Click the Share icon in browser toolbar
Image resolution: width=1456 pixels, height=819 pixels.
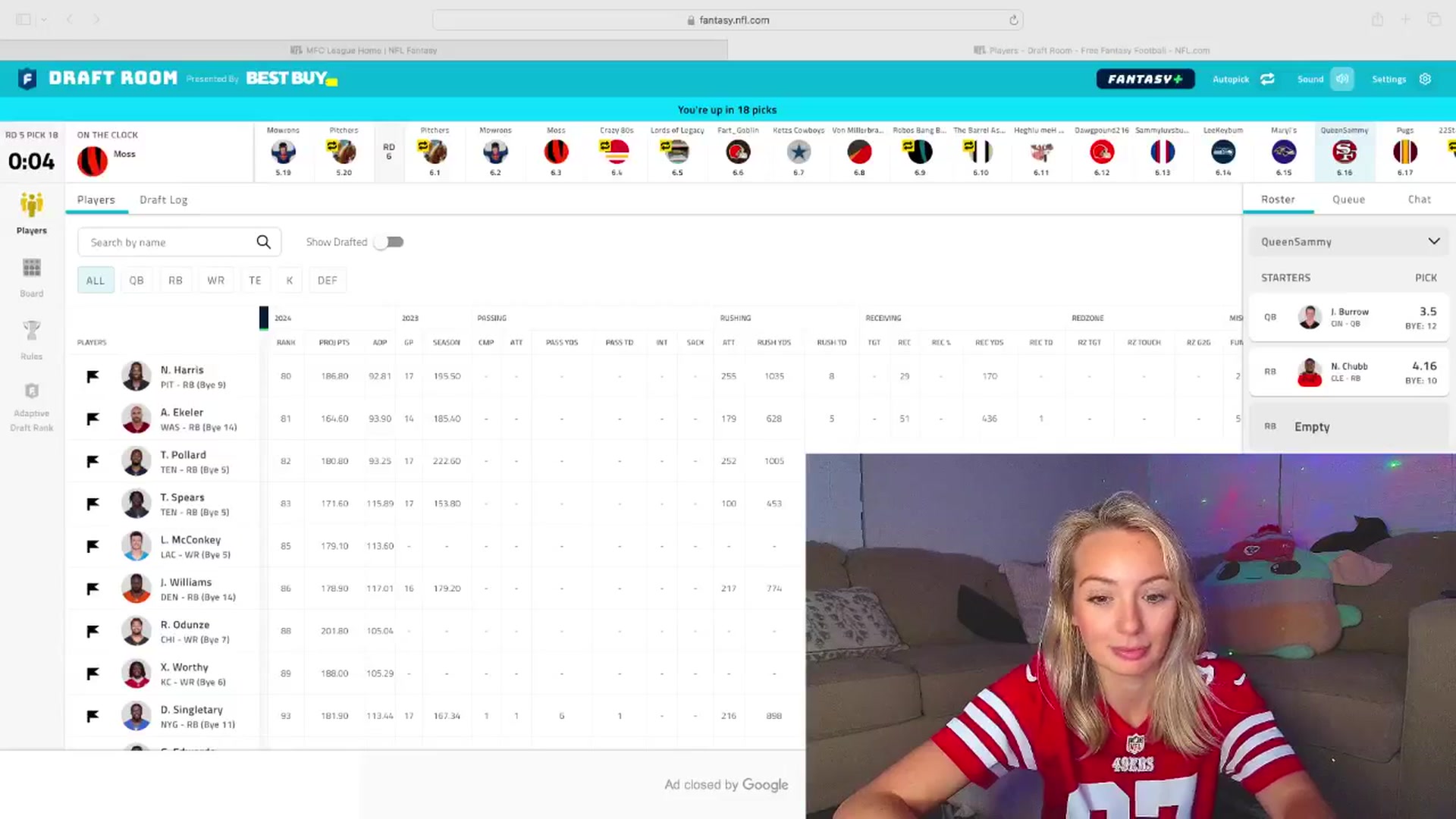(x=1377, y=20)
